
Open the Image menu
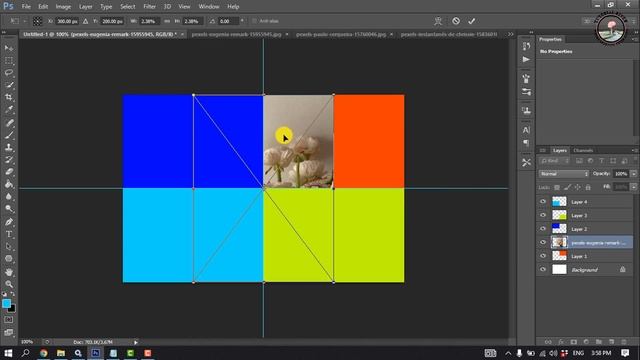63,7
